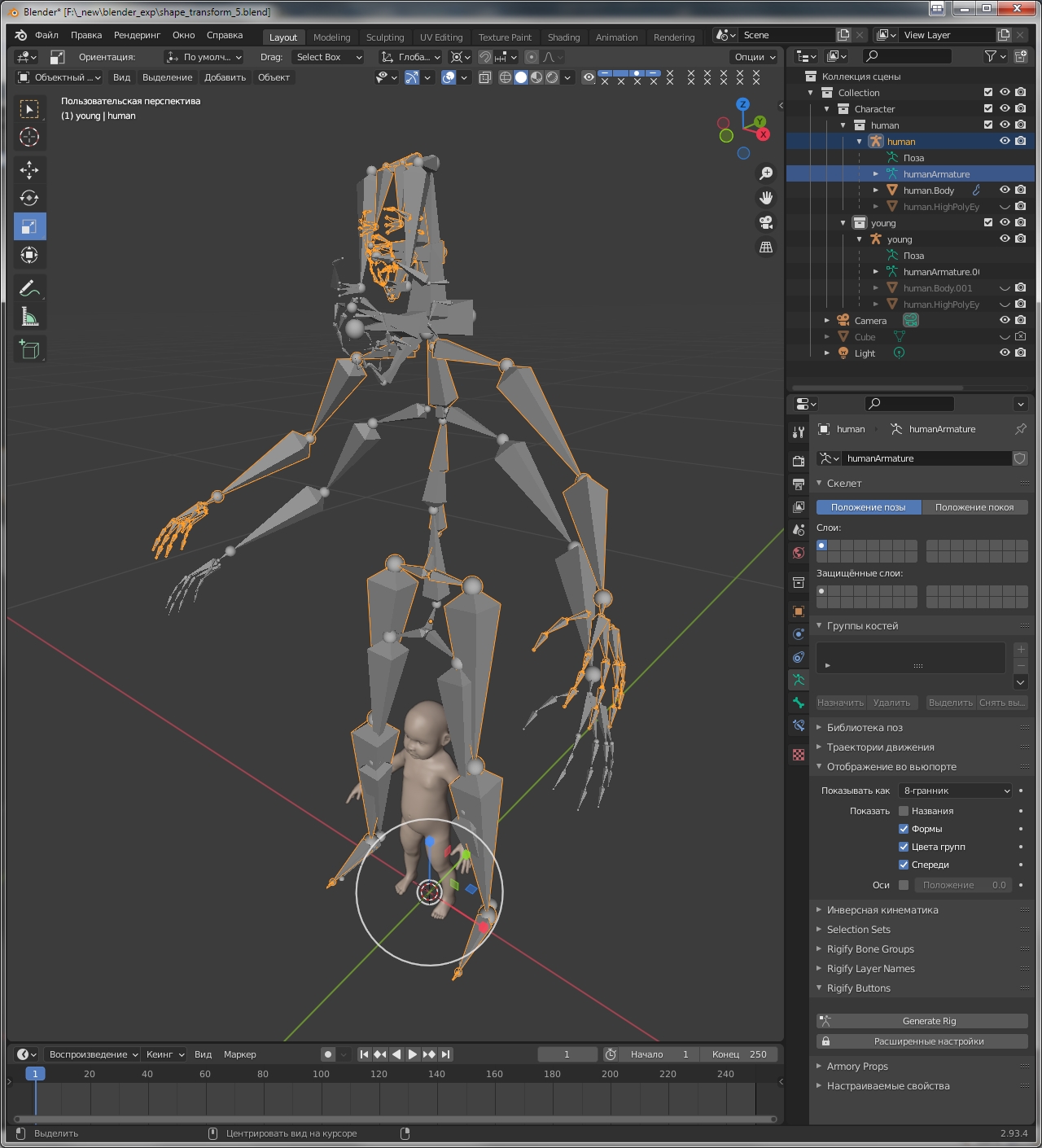Toggle auto keying record button
The width and height of the screenshot is (1042, 1148).
coord(328,1054)
